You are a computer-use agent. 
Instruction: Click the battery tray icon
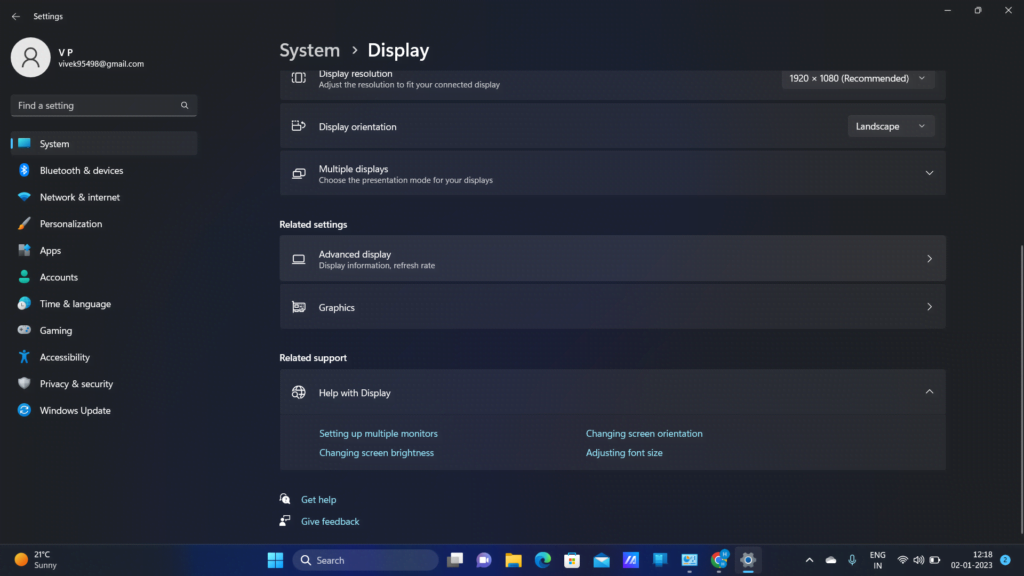(935, 560)
